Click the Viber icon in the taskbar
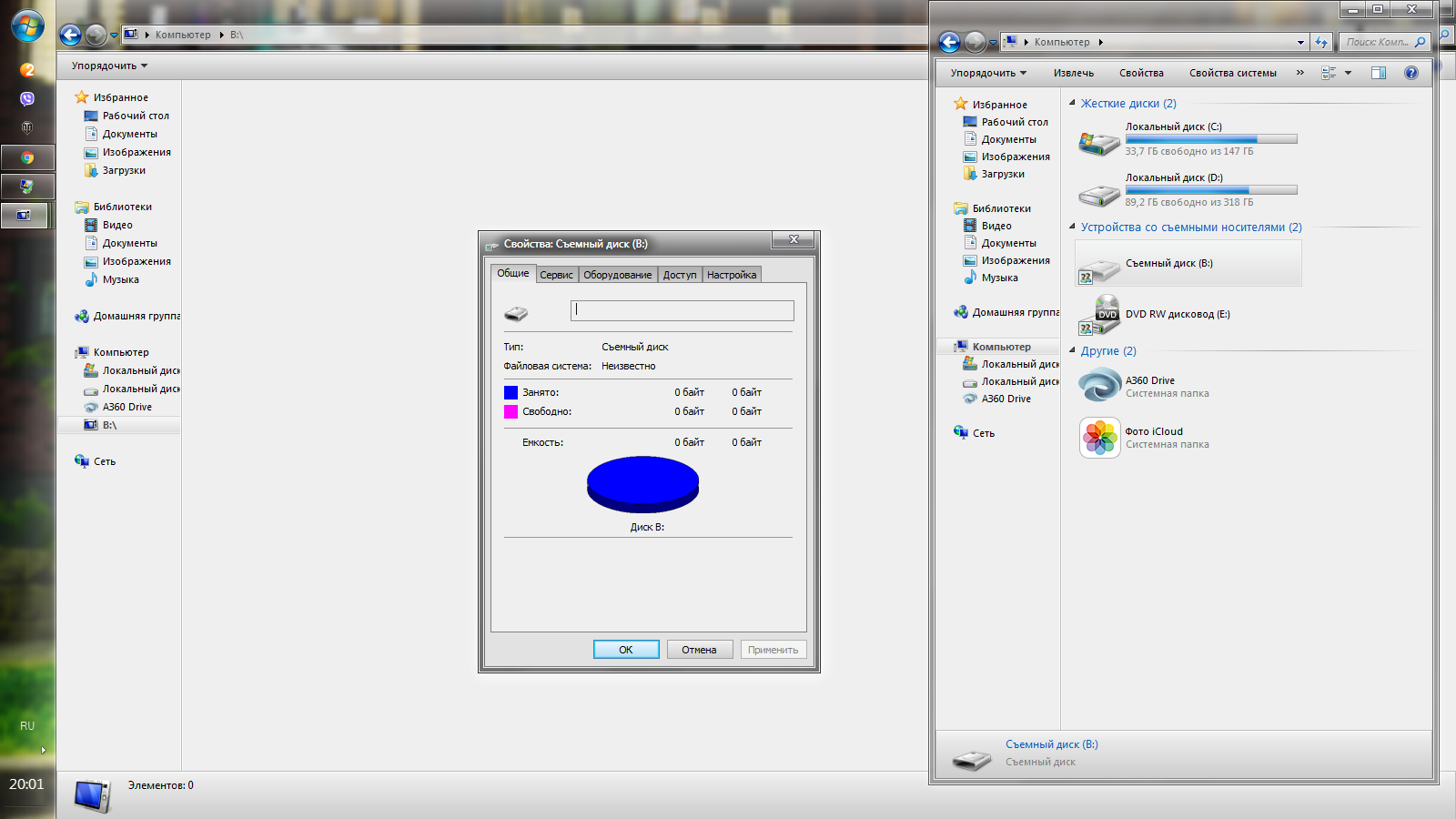Screen dimensions: 1456x819 tap(27, 98)
